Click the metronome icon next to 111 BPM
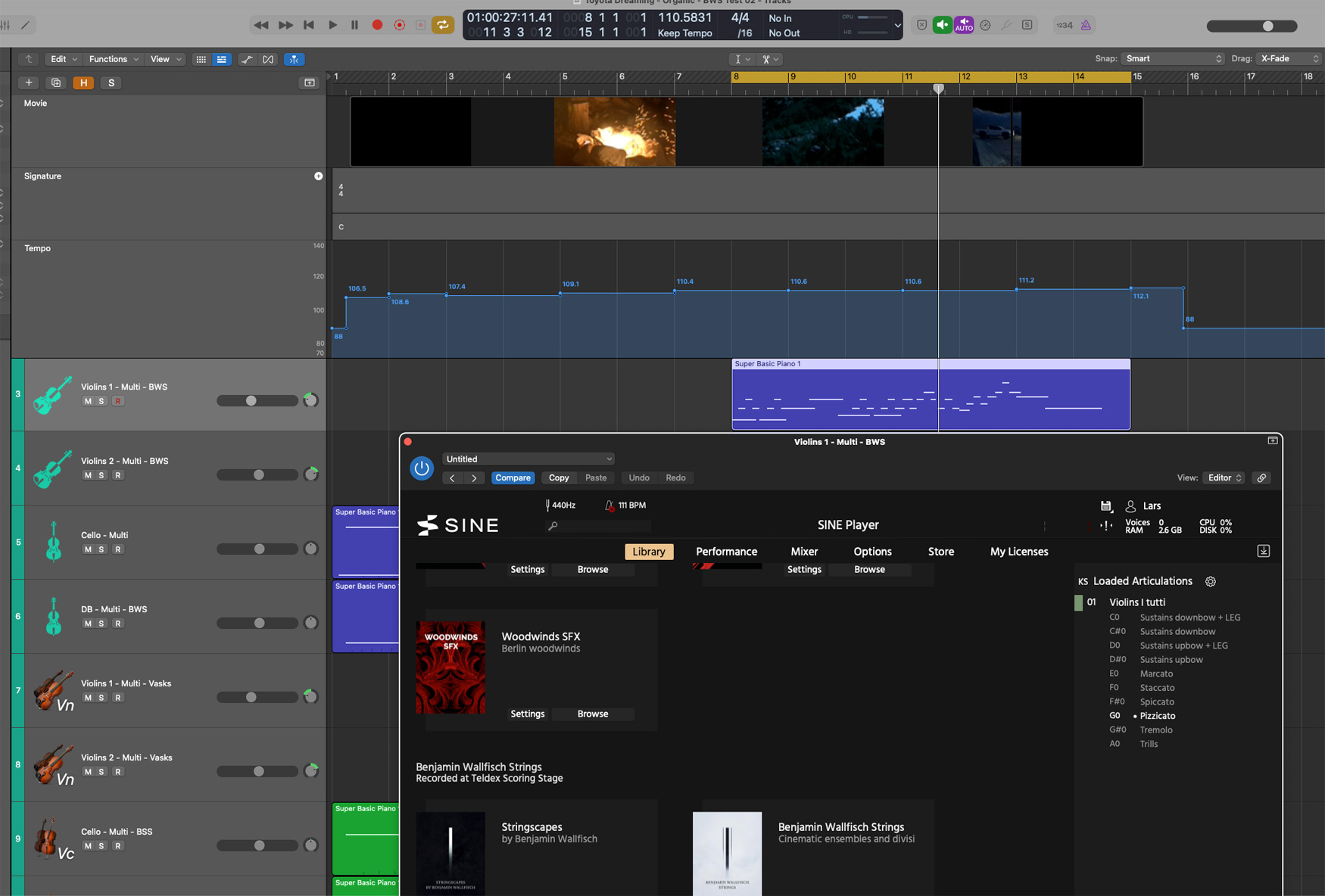 click(x=609, y=506)
